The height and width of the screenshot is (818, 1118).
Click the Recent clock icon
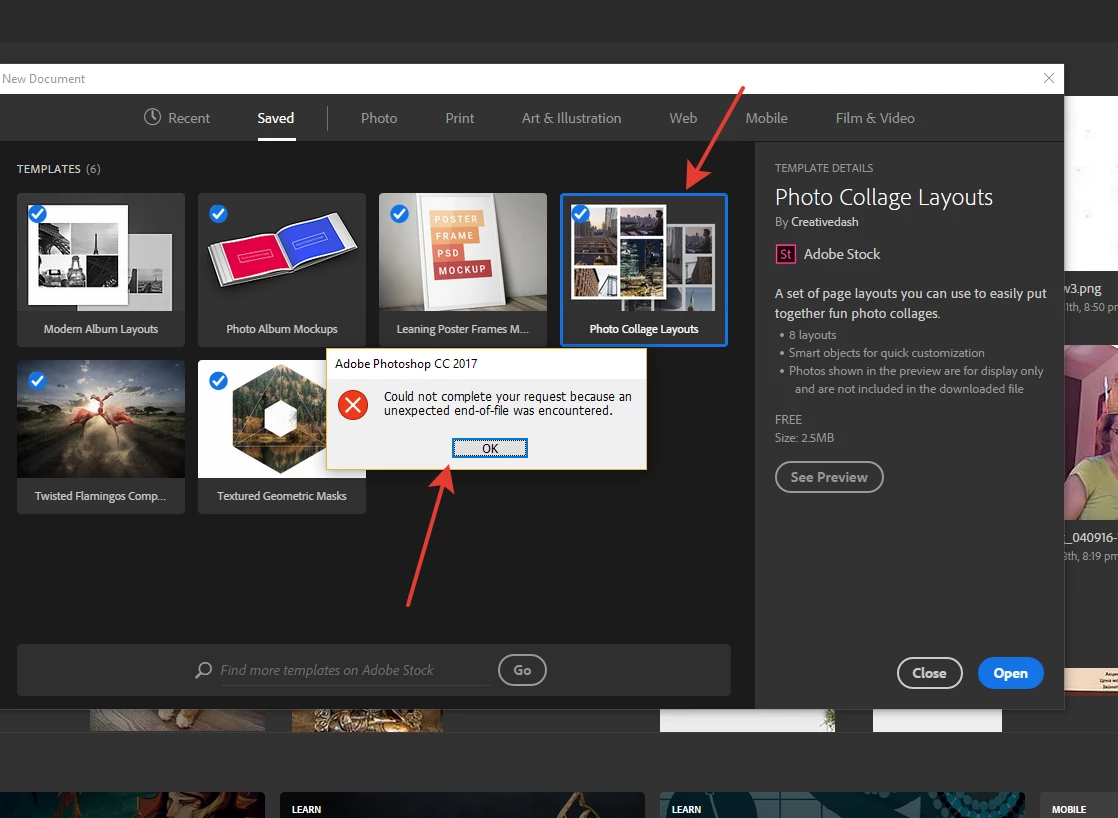point(152,117)
